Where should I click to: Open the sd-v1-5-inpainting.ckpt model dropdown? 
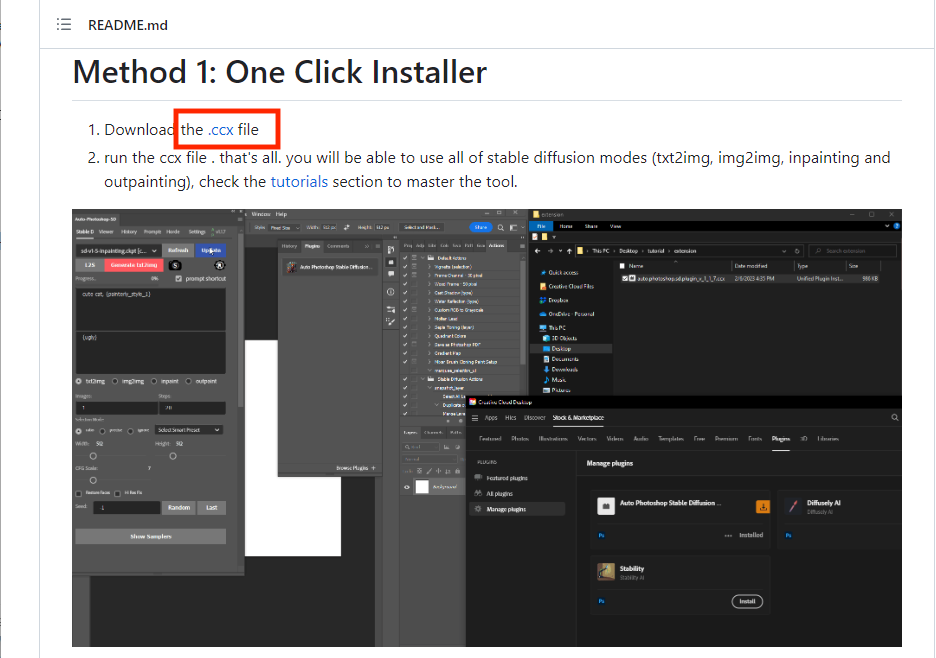(118, 251)
